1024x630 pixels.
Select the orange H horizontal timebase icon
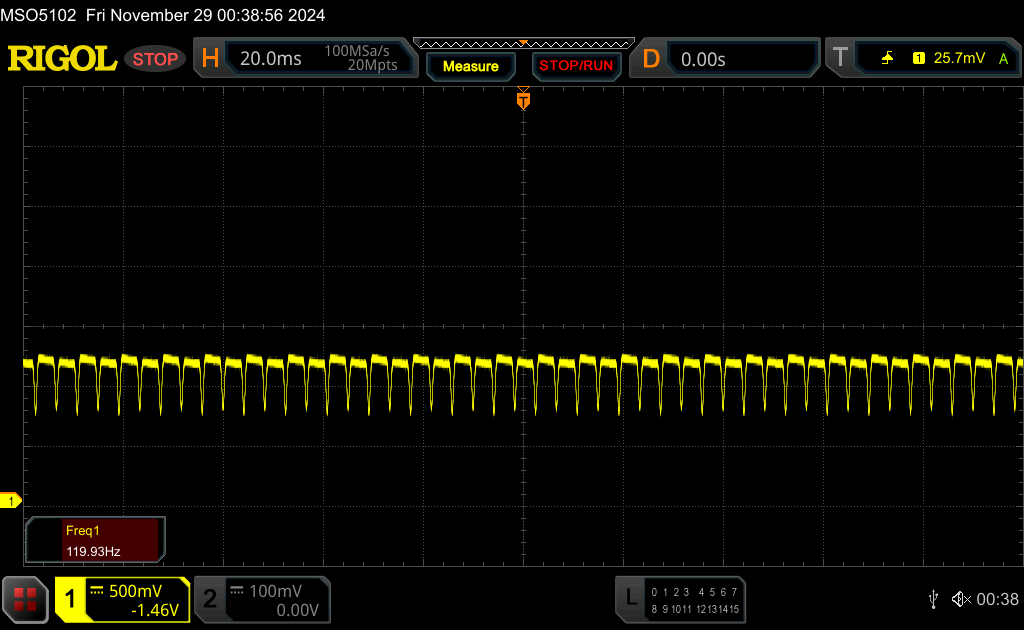pos(210,59)
